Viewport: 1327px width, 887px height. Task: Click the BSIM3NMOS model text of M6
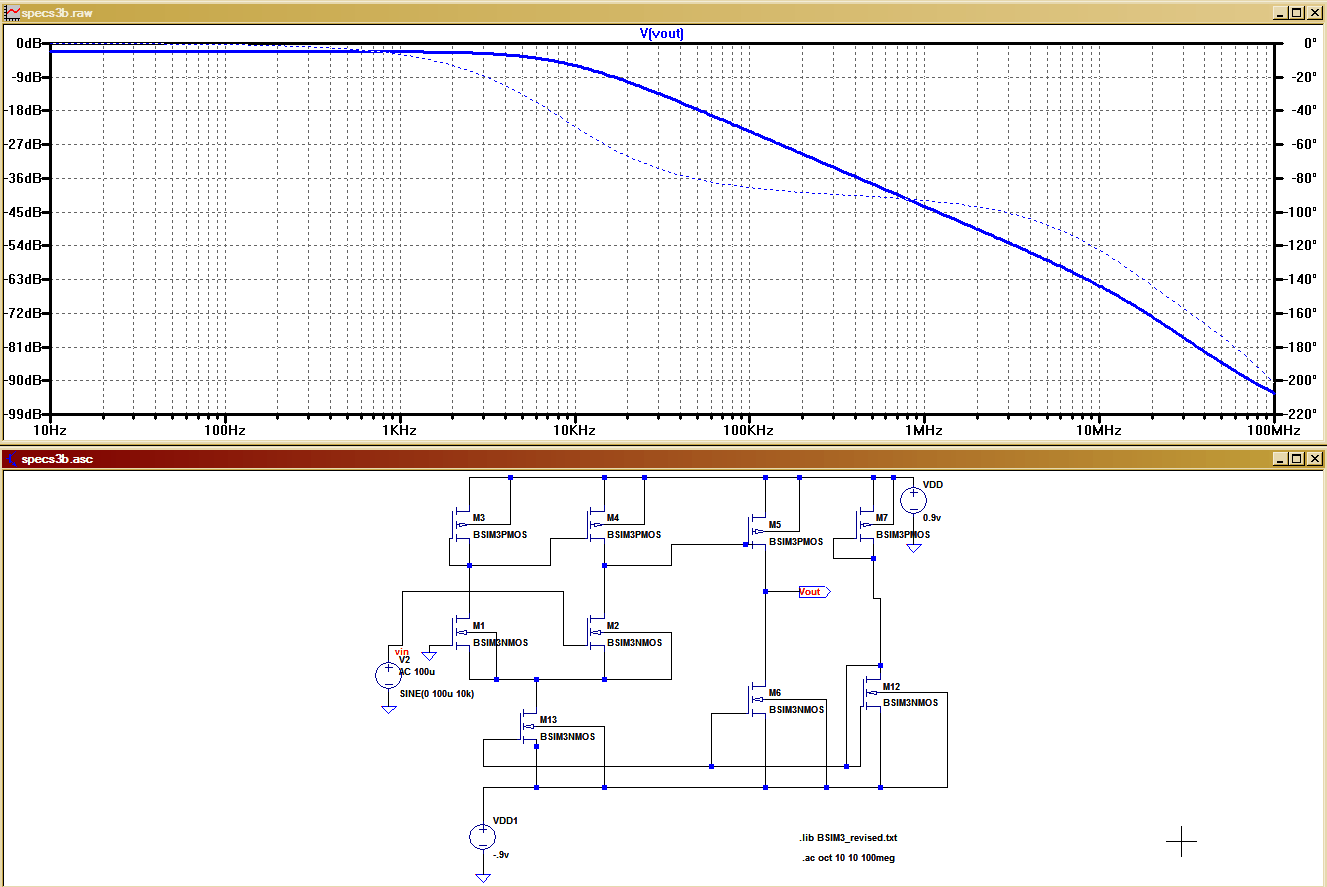[796, 709]
